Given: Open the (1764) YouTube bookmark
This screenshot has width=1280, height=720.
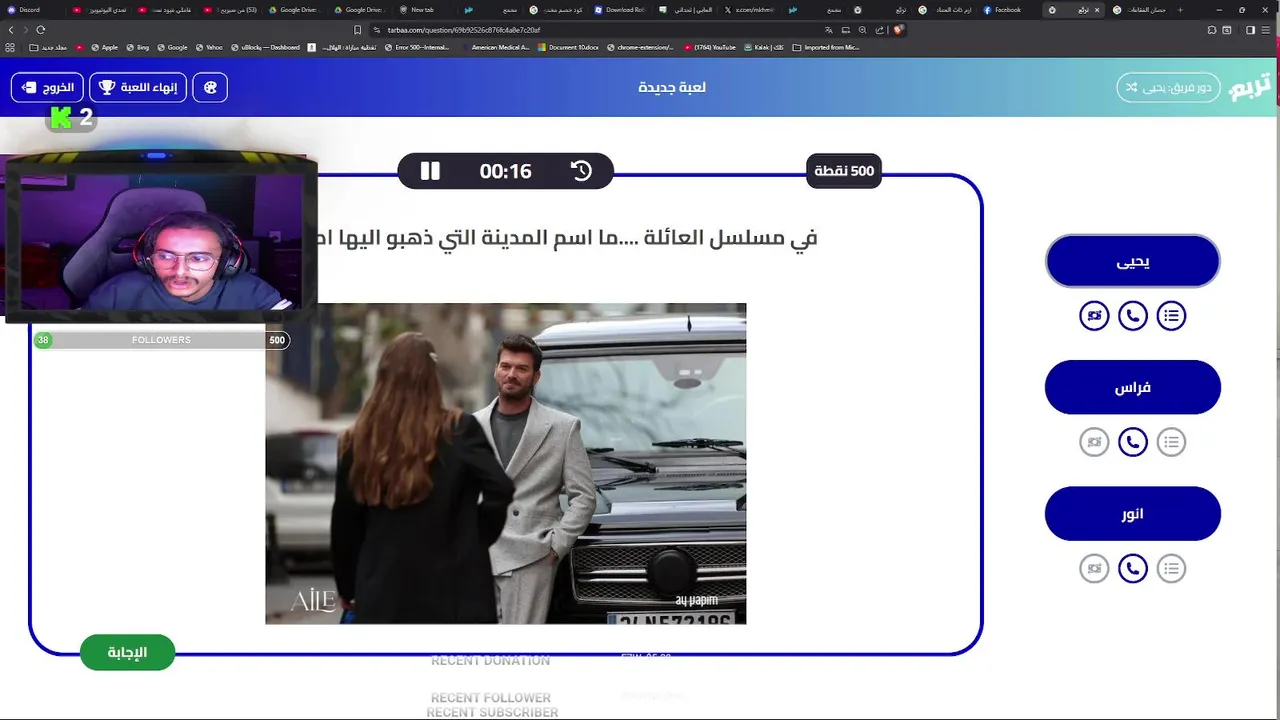Looking at the screenshot, I should 710,47.
